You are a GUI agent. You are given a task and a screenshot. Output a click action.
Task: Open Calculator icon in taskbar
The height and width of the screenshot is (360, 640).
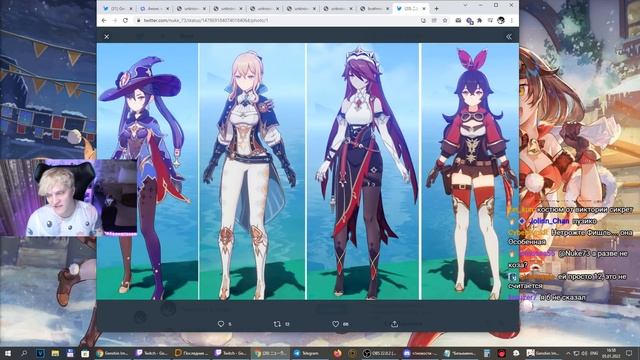point(487,353)
